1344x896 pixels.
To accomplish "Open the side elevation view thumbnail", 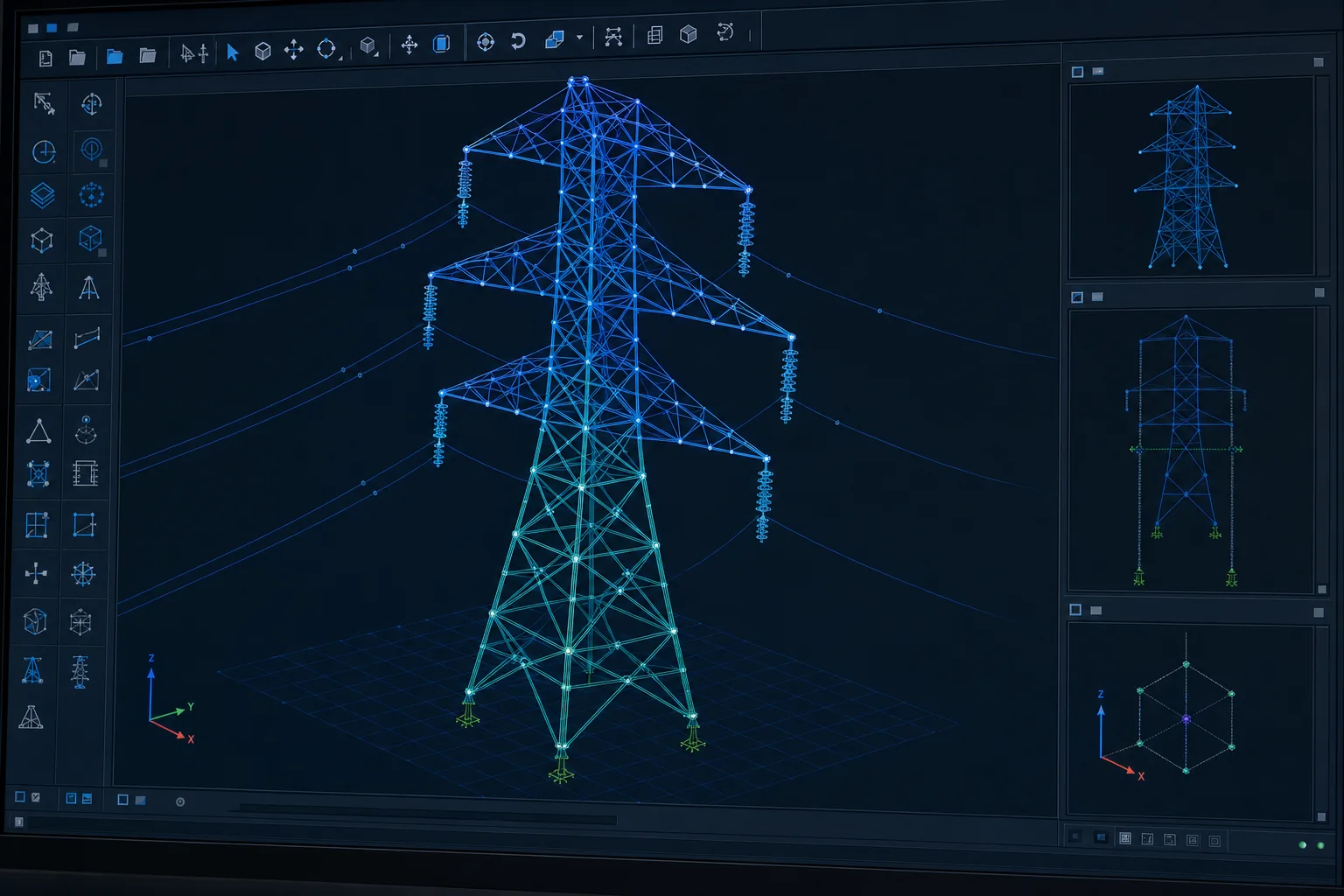I will click(x=1191, y=450).
